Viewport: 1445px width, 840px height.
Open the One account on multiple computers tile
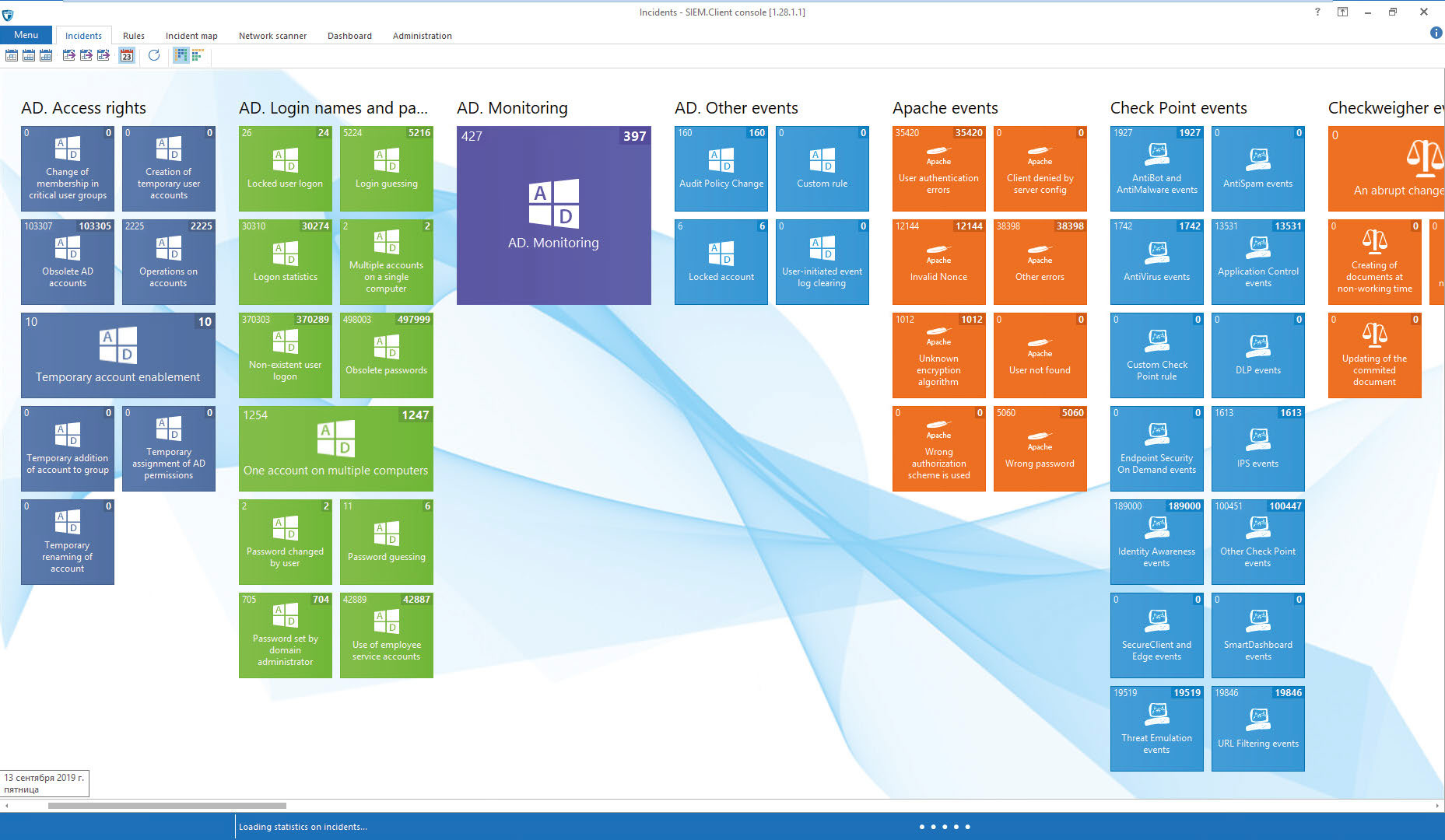pos(336,449)
